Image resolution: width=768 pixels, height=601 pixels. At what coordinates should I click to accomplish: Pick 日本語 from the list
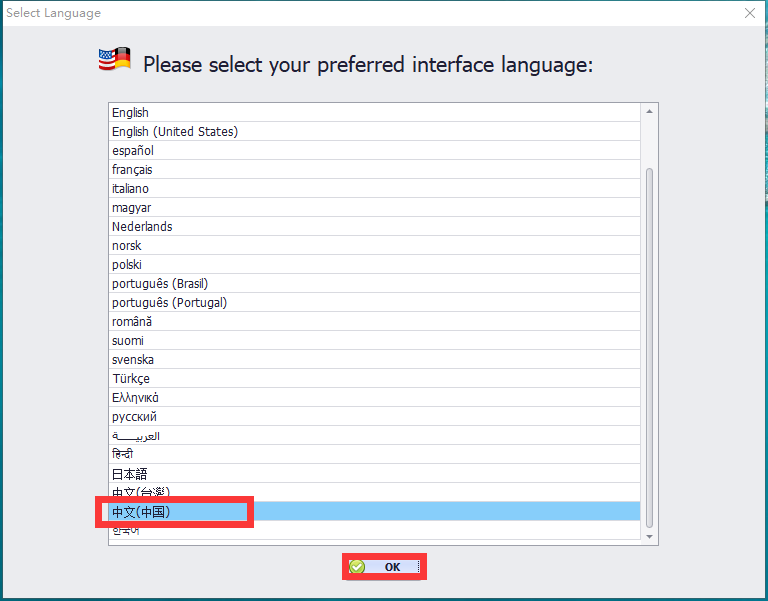pos(374,474)
